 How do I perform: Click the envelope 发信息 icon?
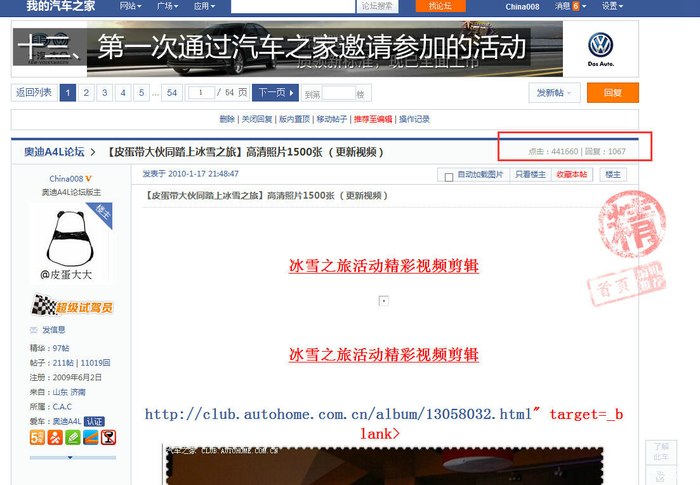coord(35,330)
